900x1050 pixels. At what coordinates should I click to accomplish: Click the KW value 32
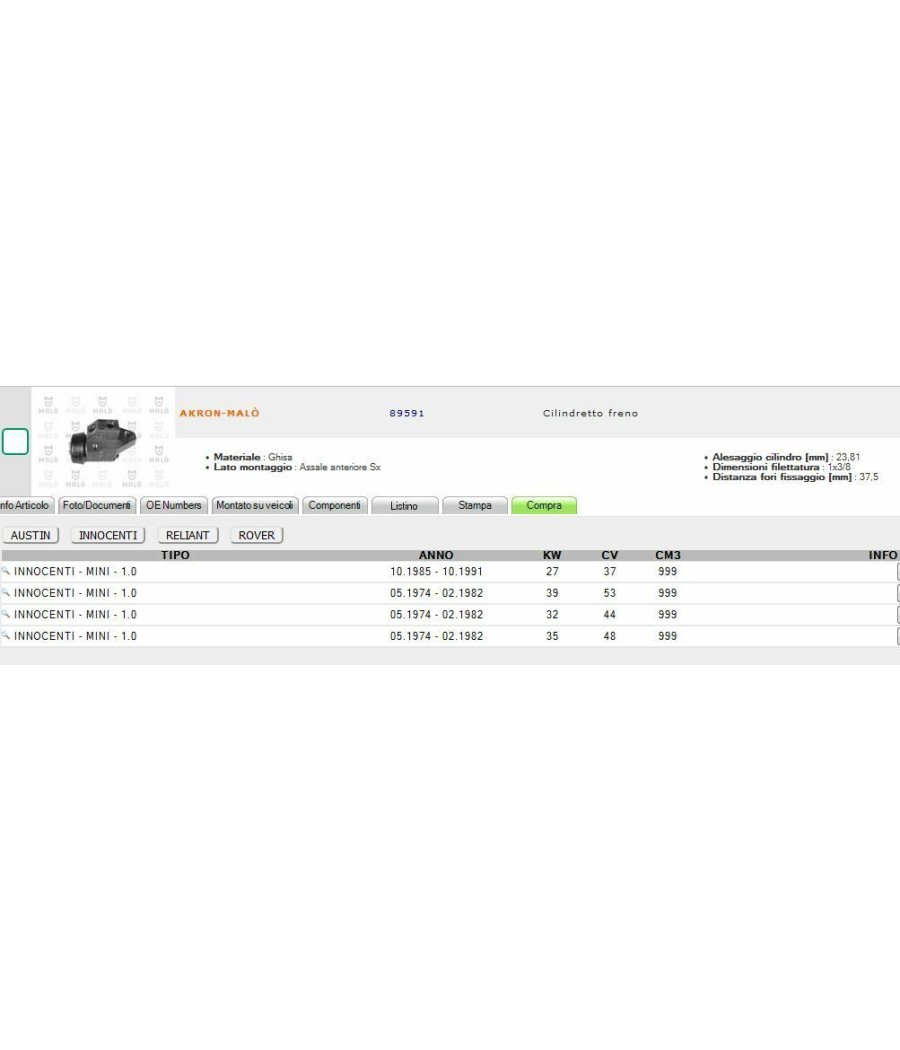click(552, 614)
